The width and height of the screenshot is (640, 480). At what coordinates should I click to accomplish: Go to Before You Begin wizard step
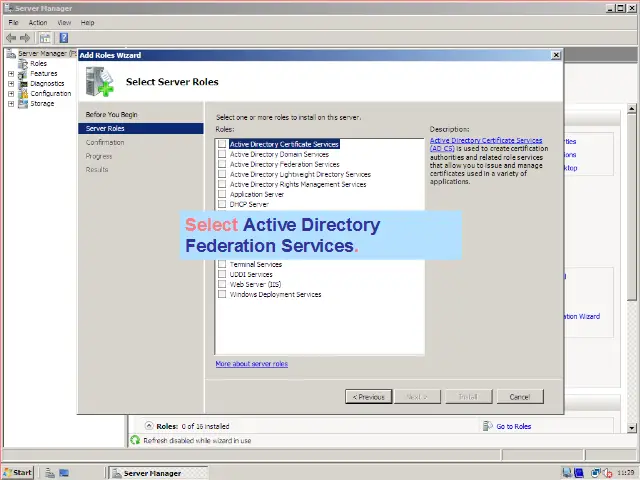pos(111,114)
